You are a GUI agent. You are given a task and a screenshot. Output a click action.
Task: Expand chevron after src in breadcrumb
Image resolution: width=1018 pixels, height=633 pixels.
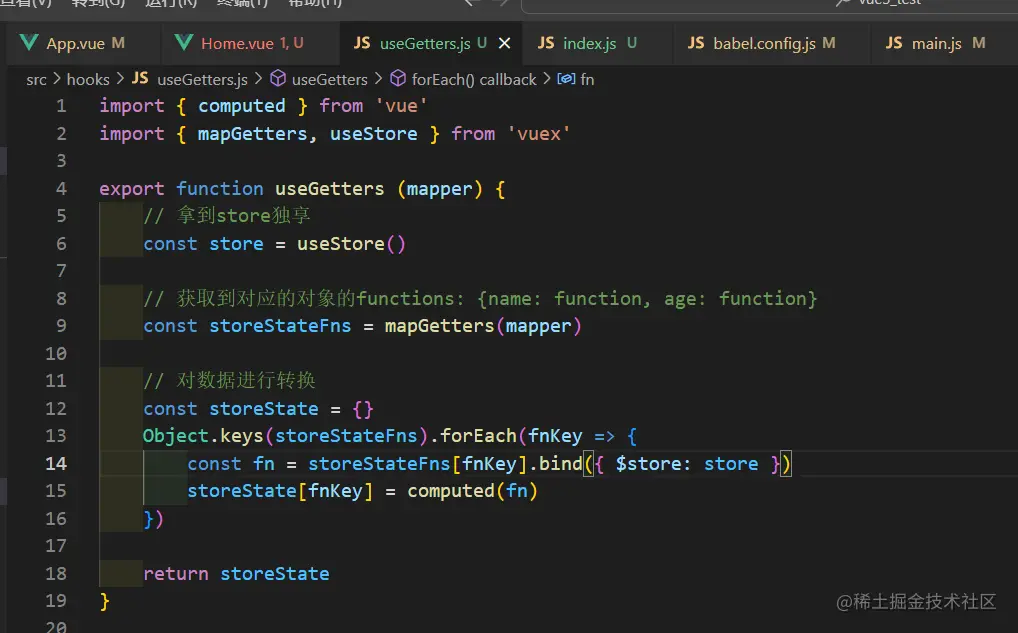56,79
